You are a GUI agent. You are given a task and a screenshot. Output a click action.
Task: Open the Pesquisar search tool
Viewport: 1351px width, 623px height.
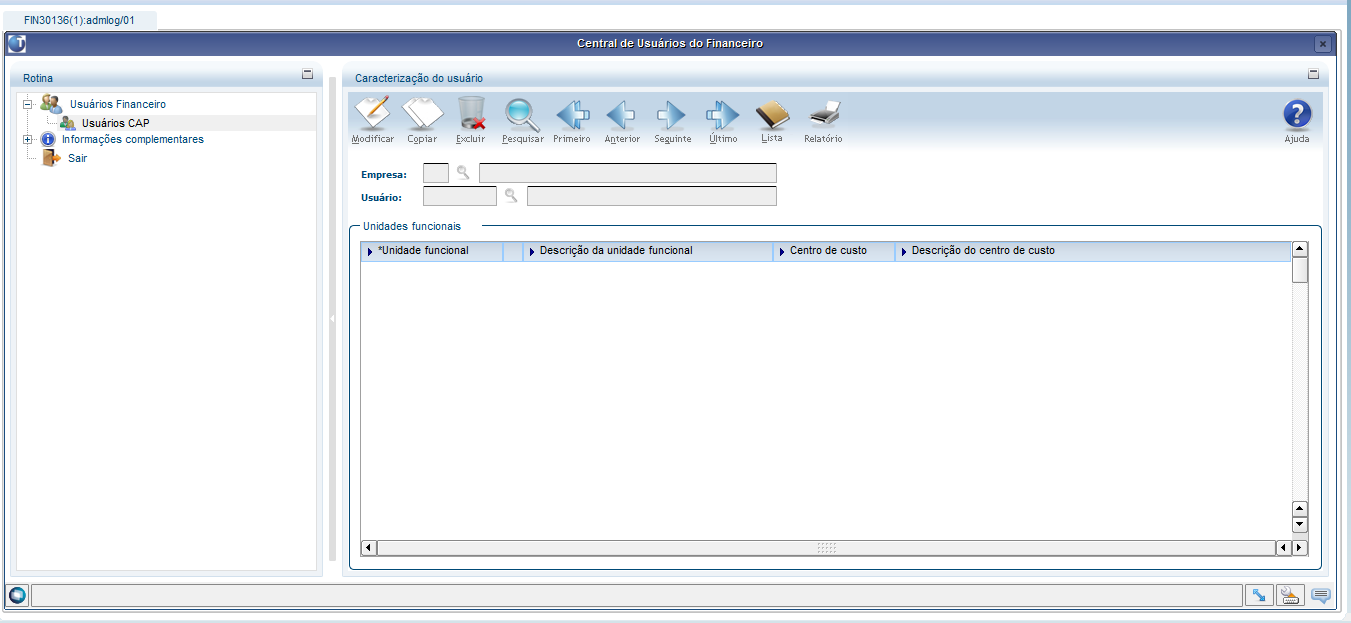pos(522,115)
